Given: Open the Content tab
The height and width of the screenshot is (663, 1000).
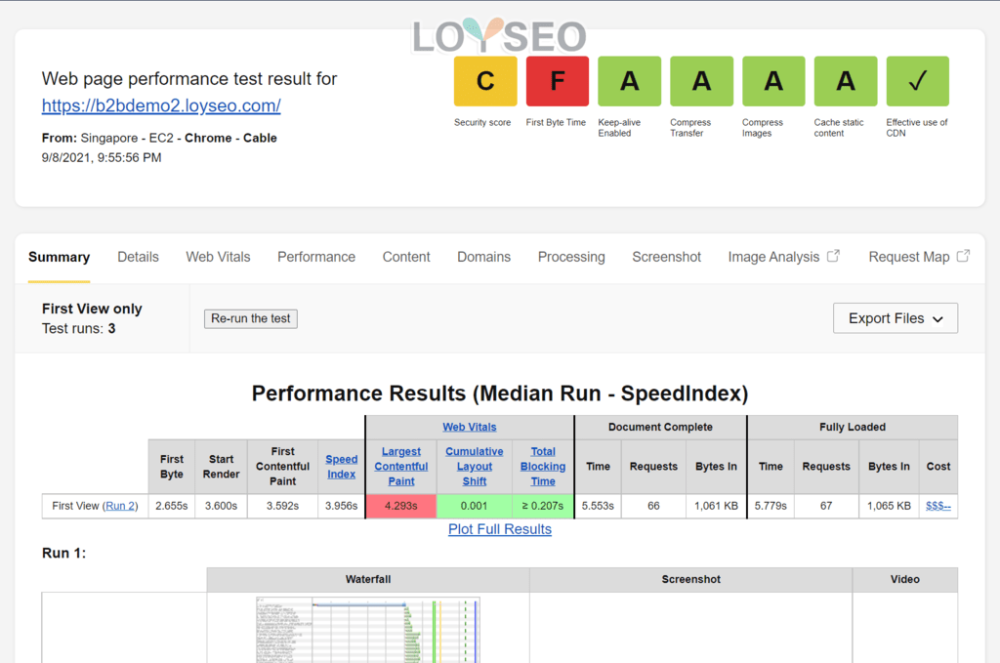Looking at the screenshot, I should (406, 257).
